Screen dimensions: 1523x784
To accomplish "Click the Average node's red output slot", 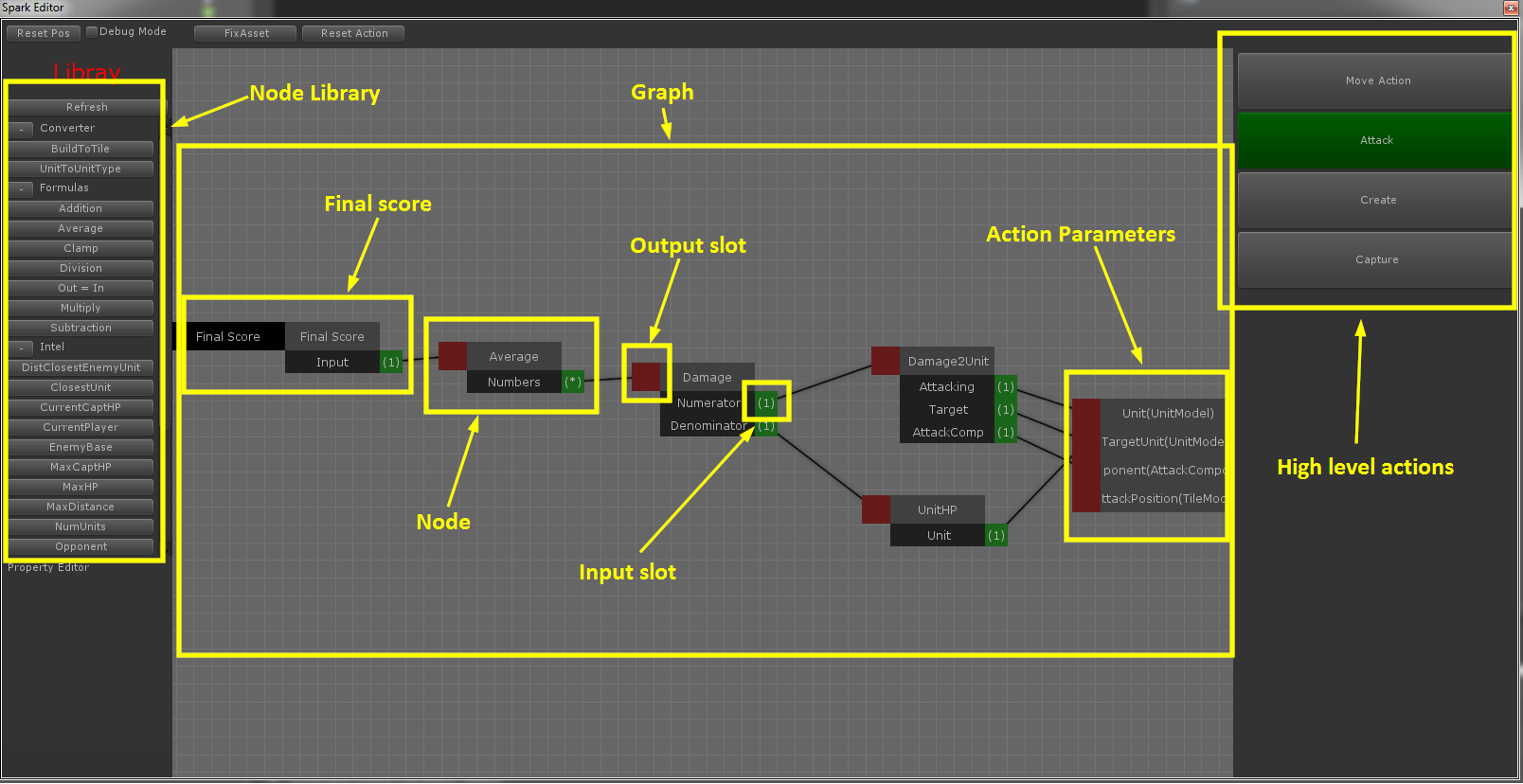I will pos(453,356).
